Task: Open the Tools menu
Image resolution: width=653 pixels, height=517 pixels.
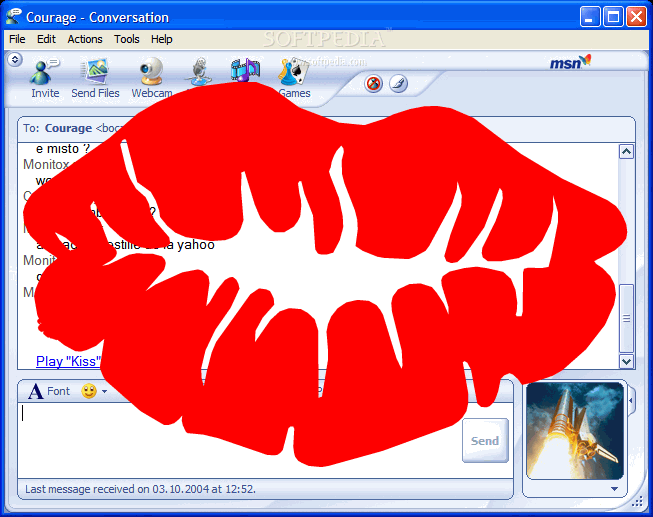Action: point(127,39)
